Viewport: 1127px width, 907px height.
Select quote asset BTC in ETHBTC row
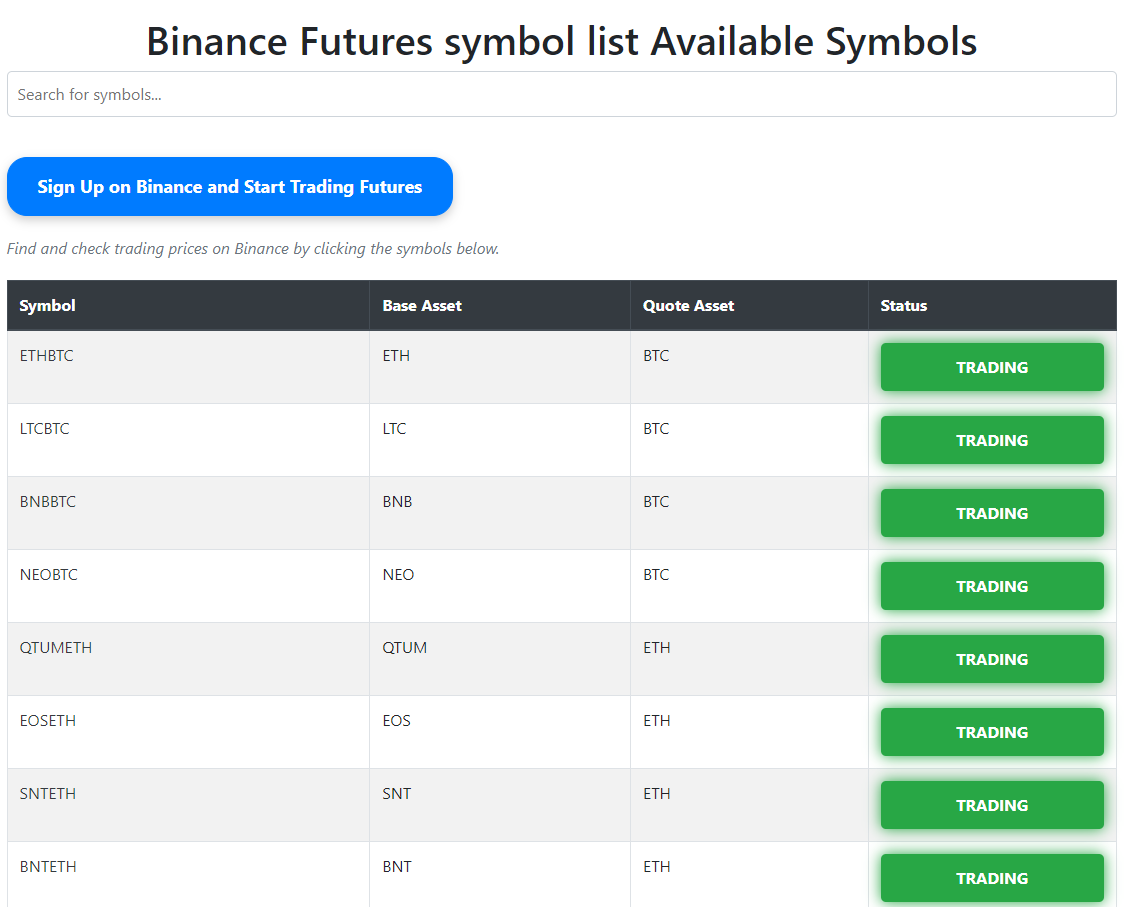click(656, 356)
